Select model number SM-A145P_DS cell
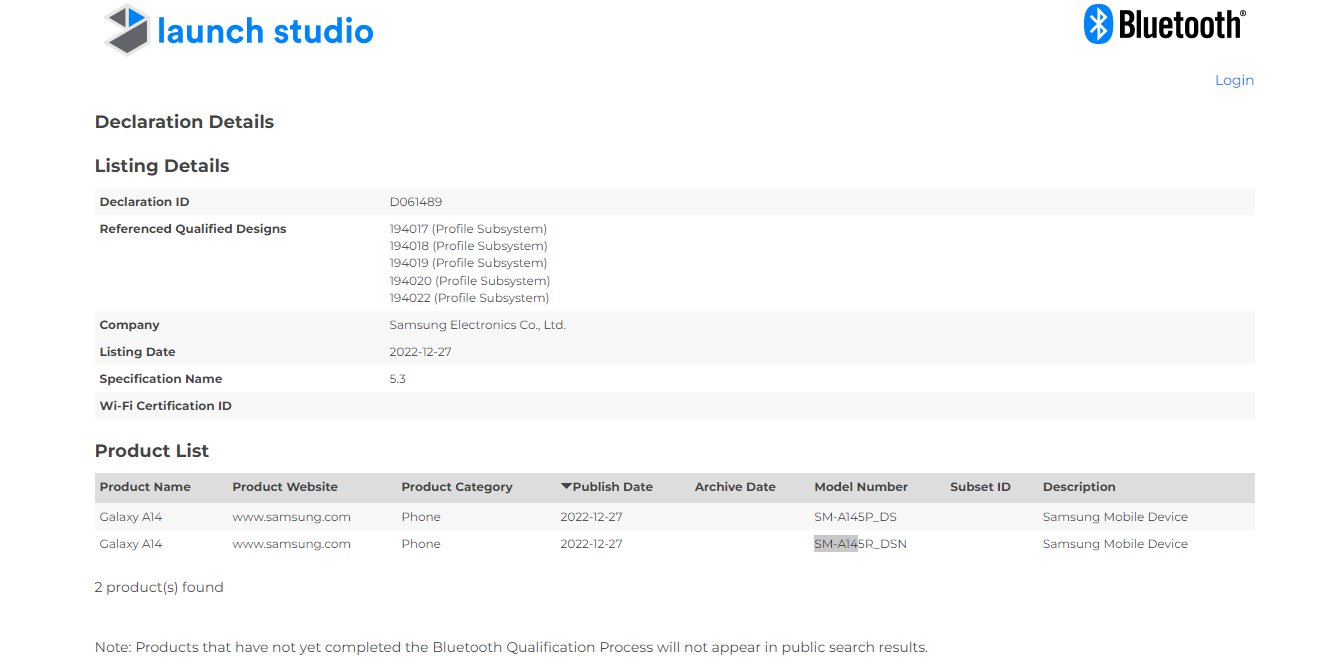This screenshot has height=664, width=1320. [855, 517]
